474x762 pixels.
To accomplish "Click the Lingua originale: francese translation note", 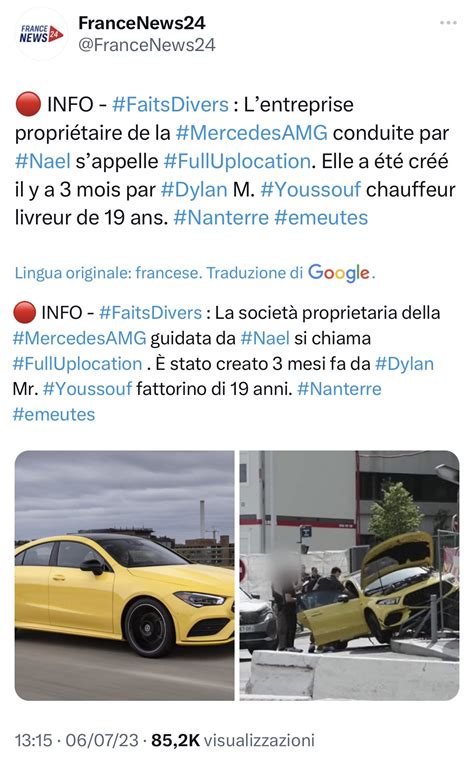I will tap(108, 273).
